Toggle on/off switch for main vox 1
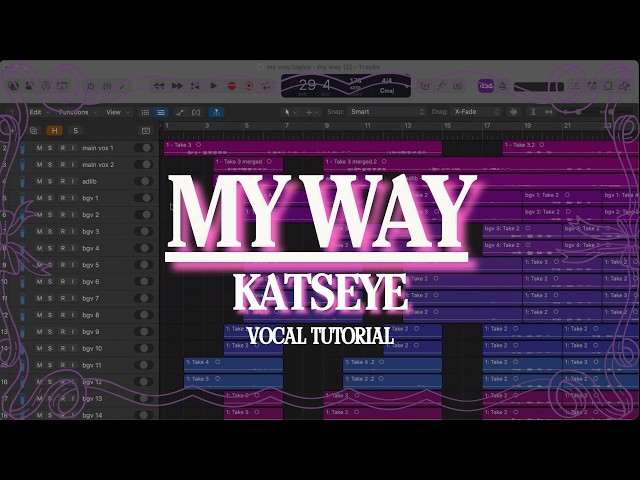This screenshot has width=640, height=480. [144, 148]
